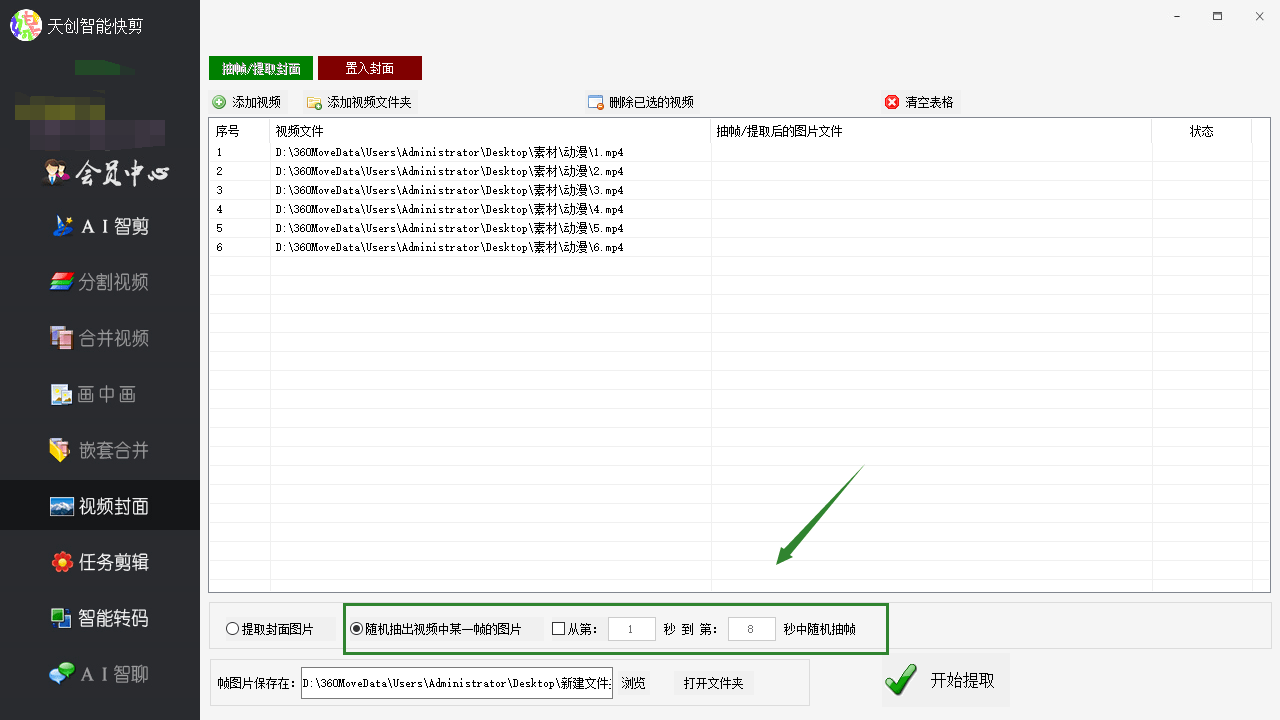
Task: Click the end second input field
Action: (752, 629)
